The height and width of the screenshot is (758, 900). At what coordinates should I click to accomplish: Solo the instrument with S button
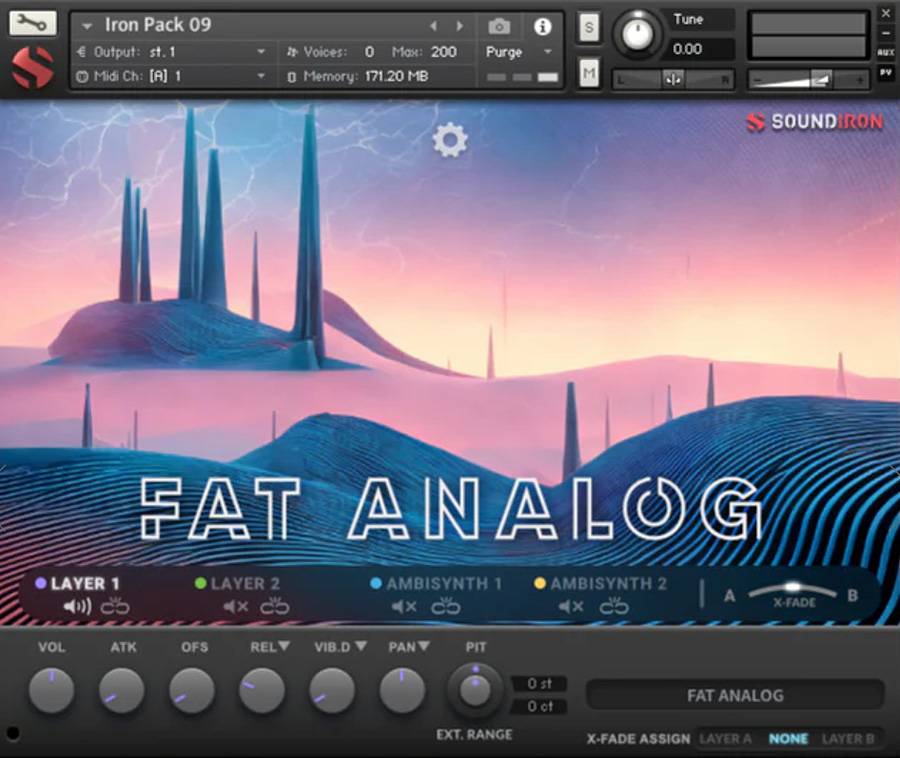point(589,28)
